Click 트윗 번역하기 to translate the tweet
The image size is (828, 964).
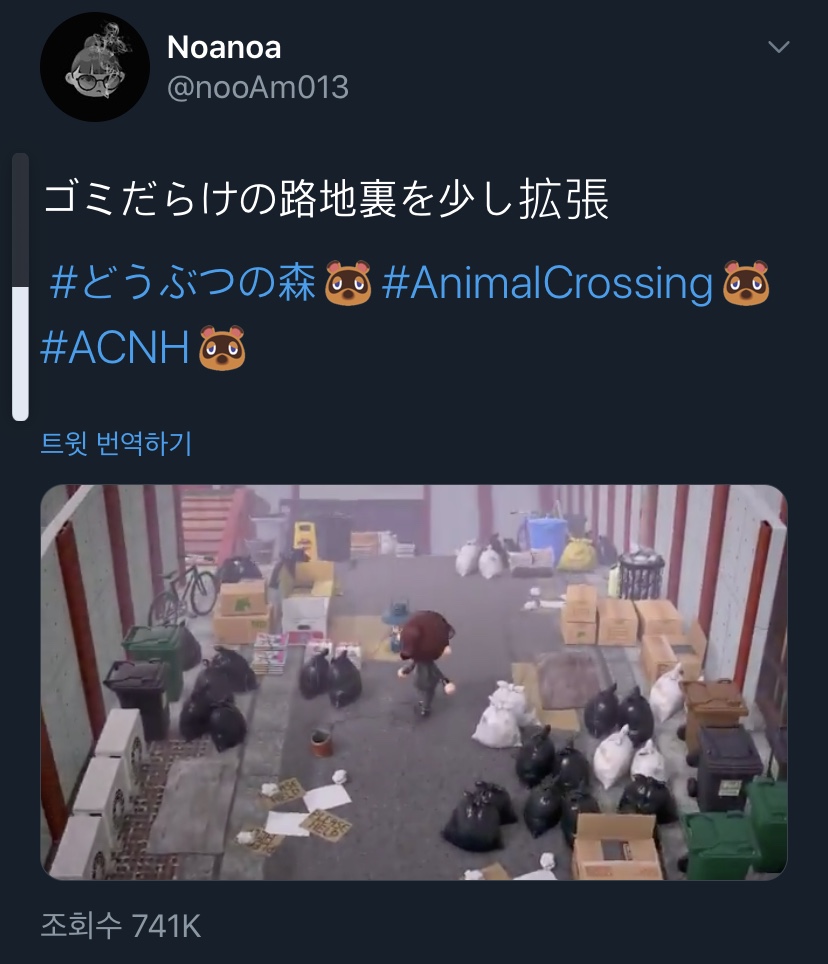[x=116, y=443]
